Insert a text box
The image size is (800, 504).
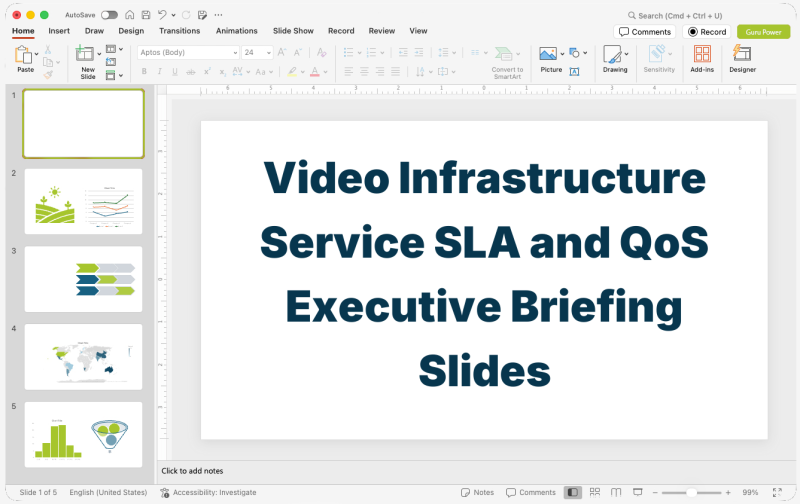click(x=574, y=72)
